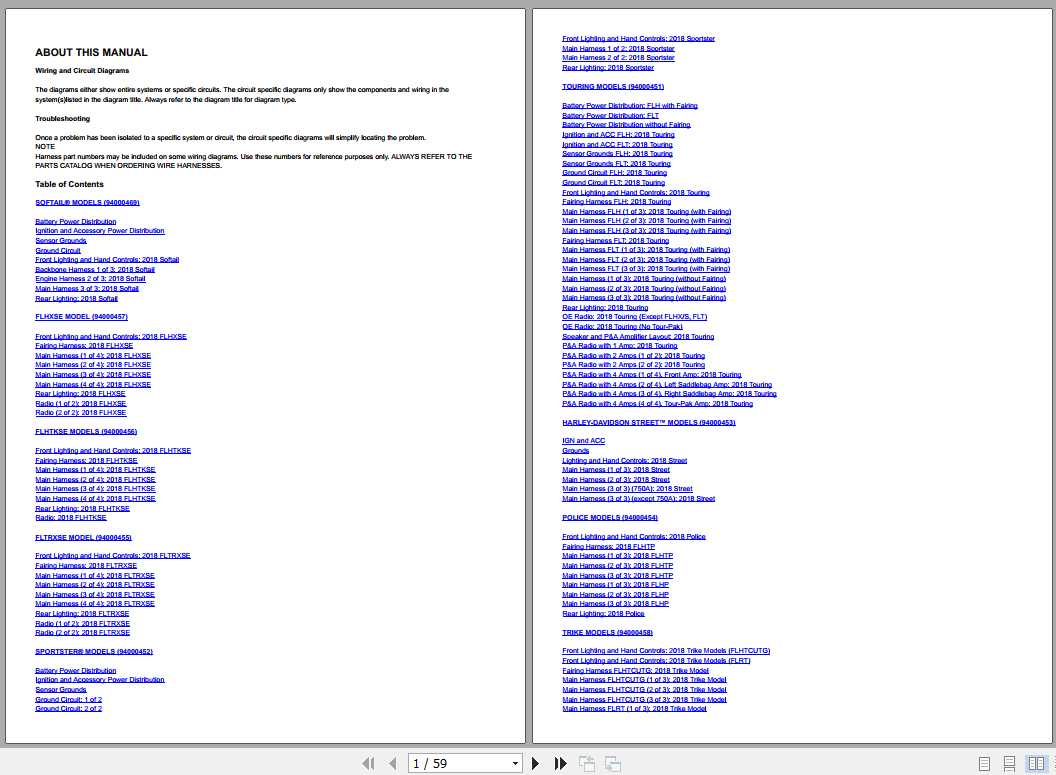Open Rear Lighting: 2018 FLTRXSE link

pyautogui.click(x=82, y=613)
